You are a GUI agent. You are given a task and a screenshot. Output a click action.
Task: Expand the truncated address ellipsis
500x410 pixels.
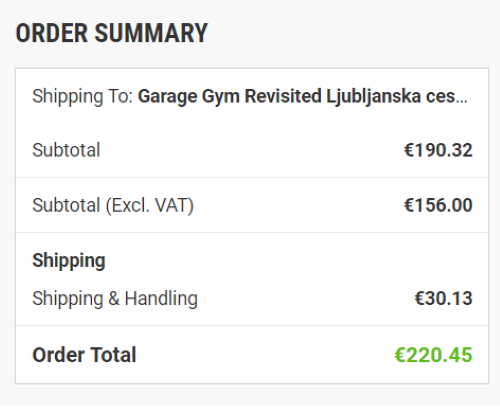(x=462, y=101)
